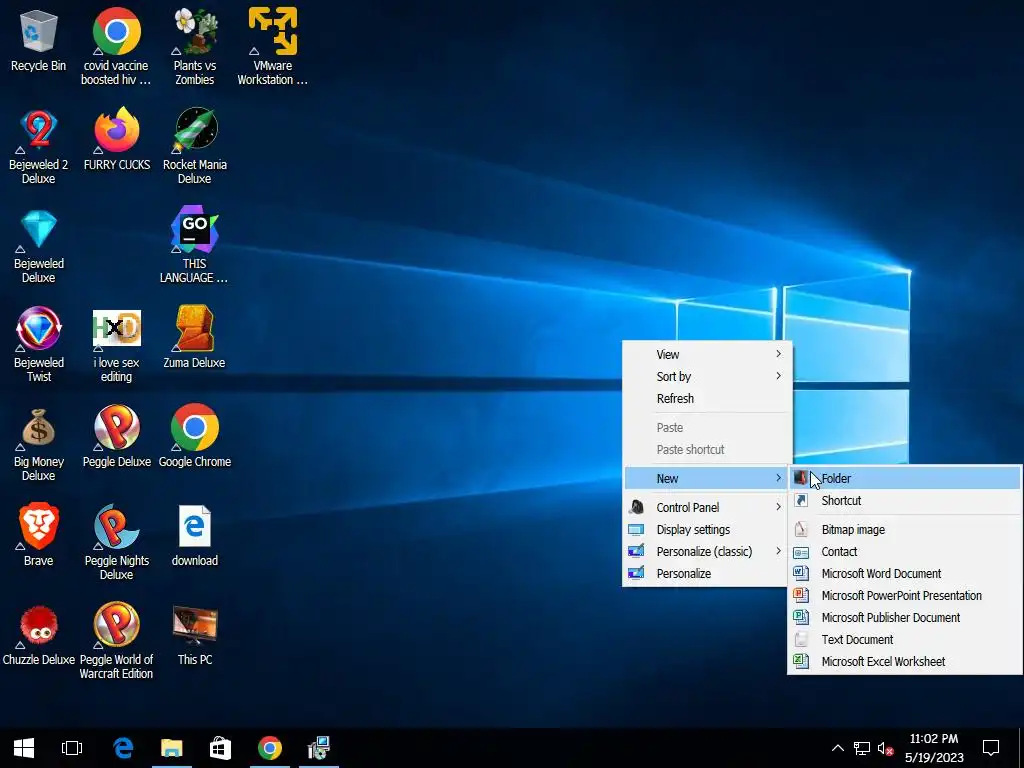Viewport: 1024px width, 768px height.
Task: Select the Peggle Deluxe icon
Action: (x=116, y=427)
